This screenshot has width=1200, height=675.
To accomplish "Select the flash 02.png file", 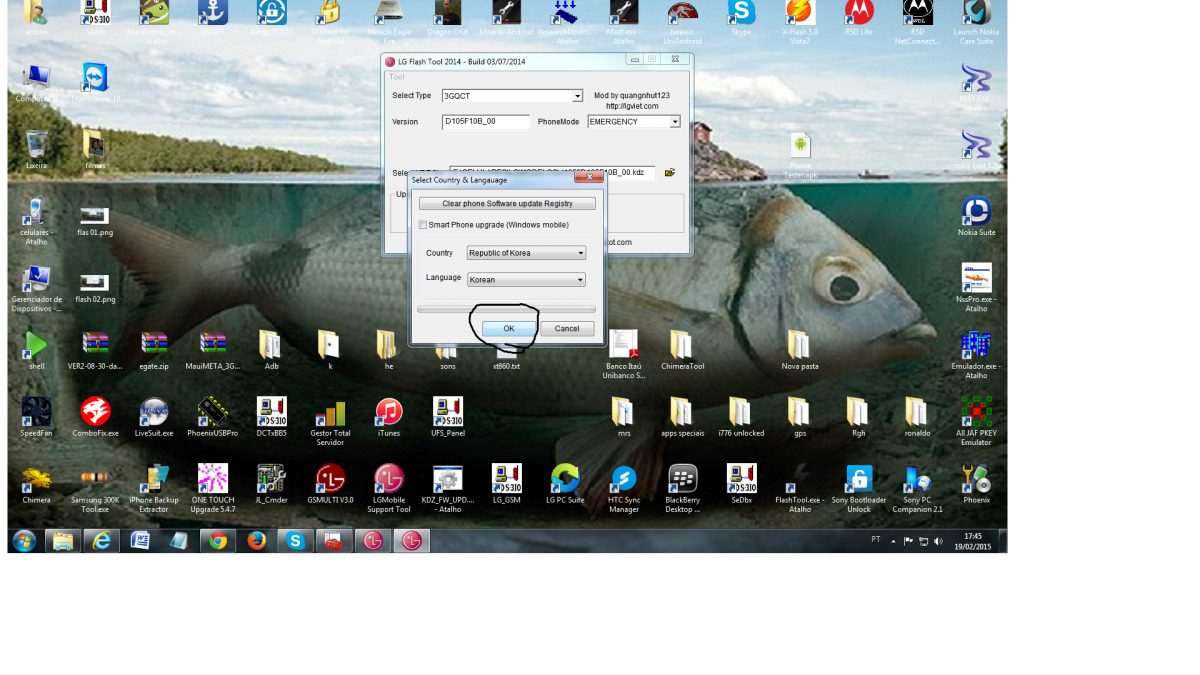I will coord(95,288).
